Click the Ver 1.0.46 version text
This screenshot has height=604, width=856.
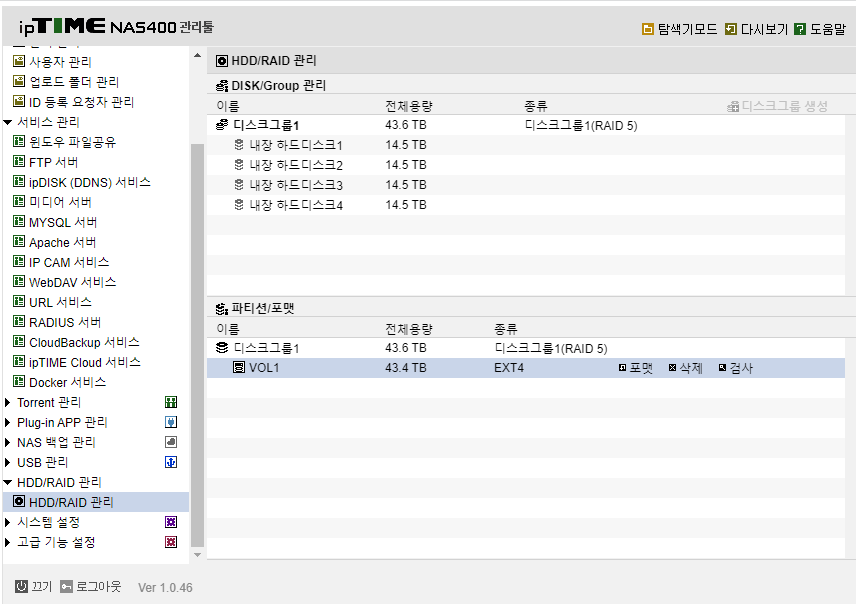[165, 588]
